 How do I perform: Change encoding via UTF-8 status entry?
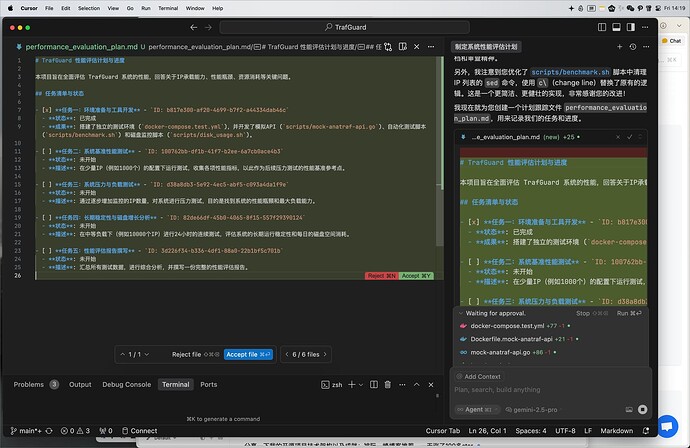(565, 431)
